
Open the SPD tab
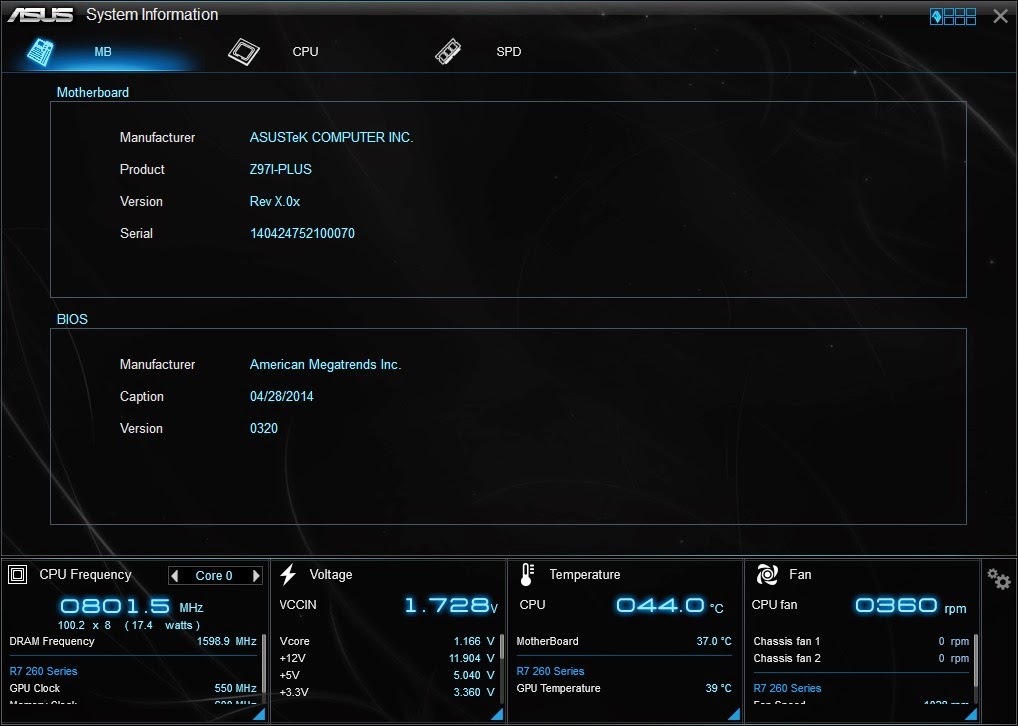pos(508,52)
